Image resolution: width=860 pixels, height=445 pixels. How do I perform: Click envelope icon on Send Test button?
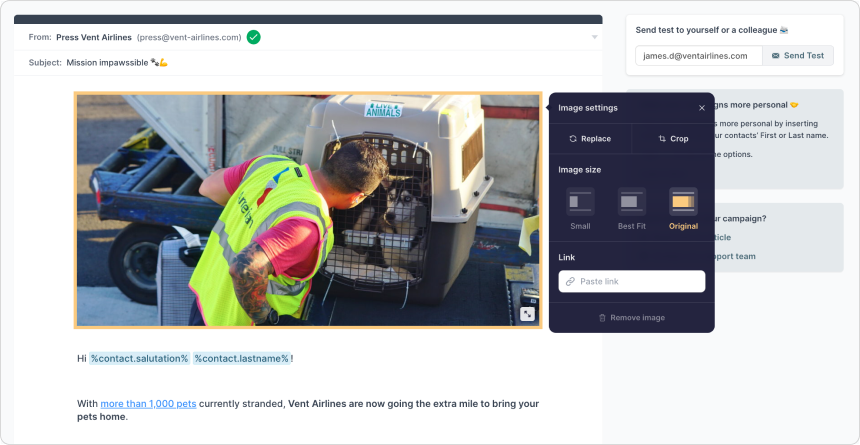776,55
